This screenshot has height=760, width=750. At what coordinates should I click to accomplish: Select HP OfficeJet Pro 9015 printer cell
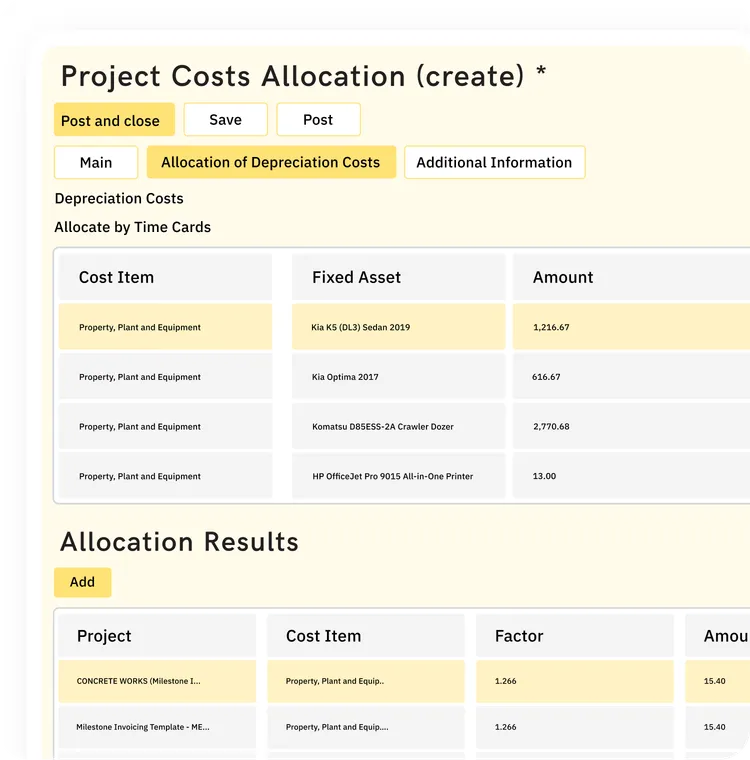(x=399, y=476)
